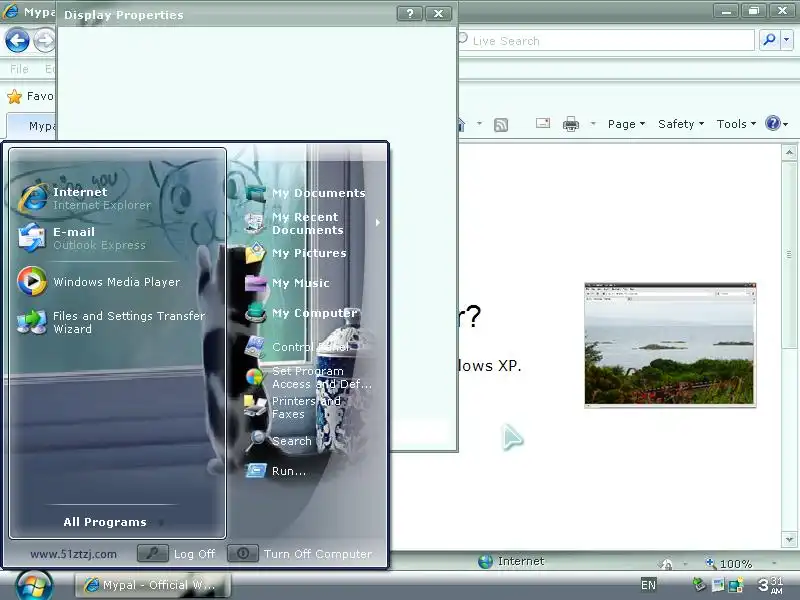Open the search provider dropdown arrow
This screenshot has height=600, width=800.
(x=786, y=40)
